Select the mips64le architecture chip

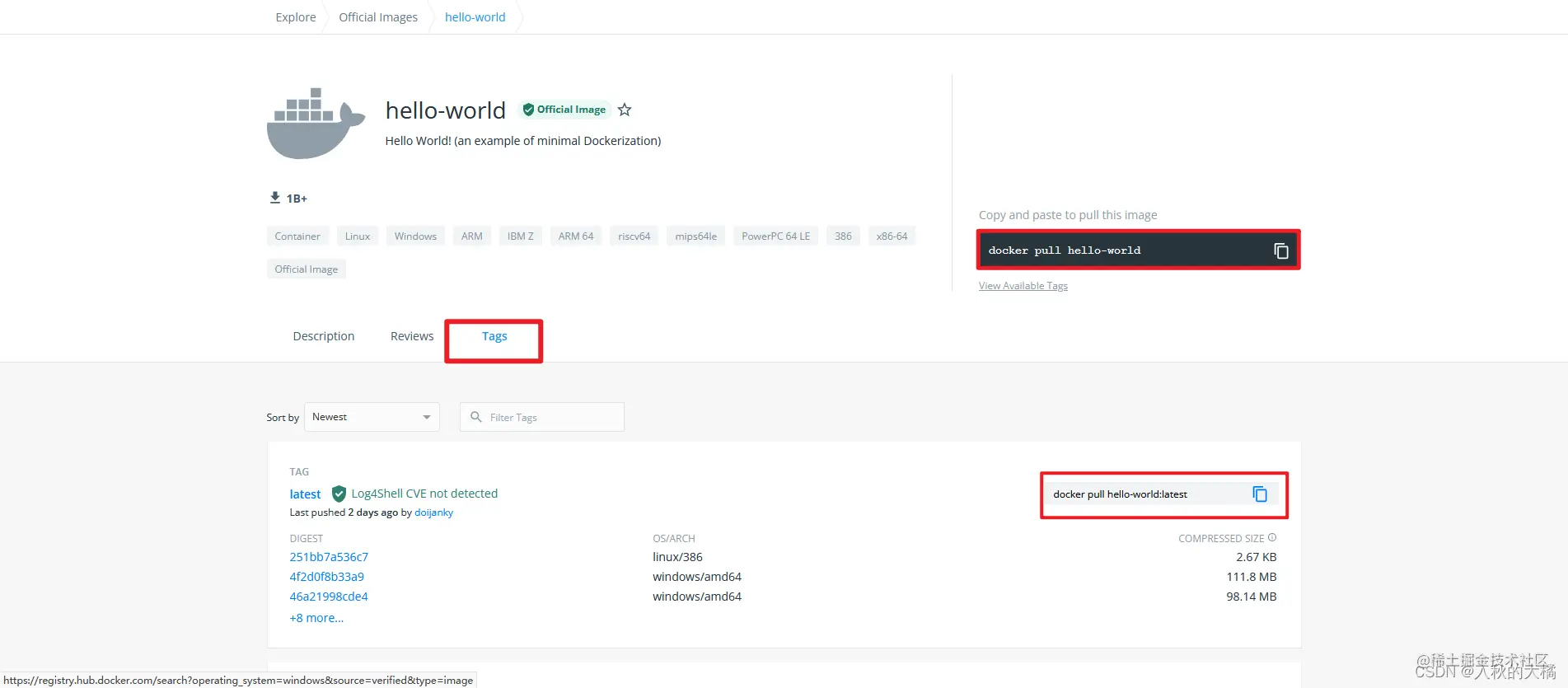point(696,236)
